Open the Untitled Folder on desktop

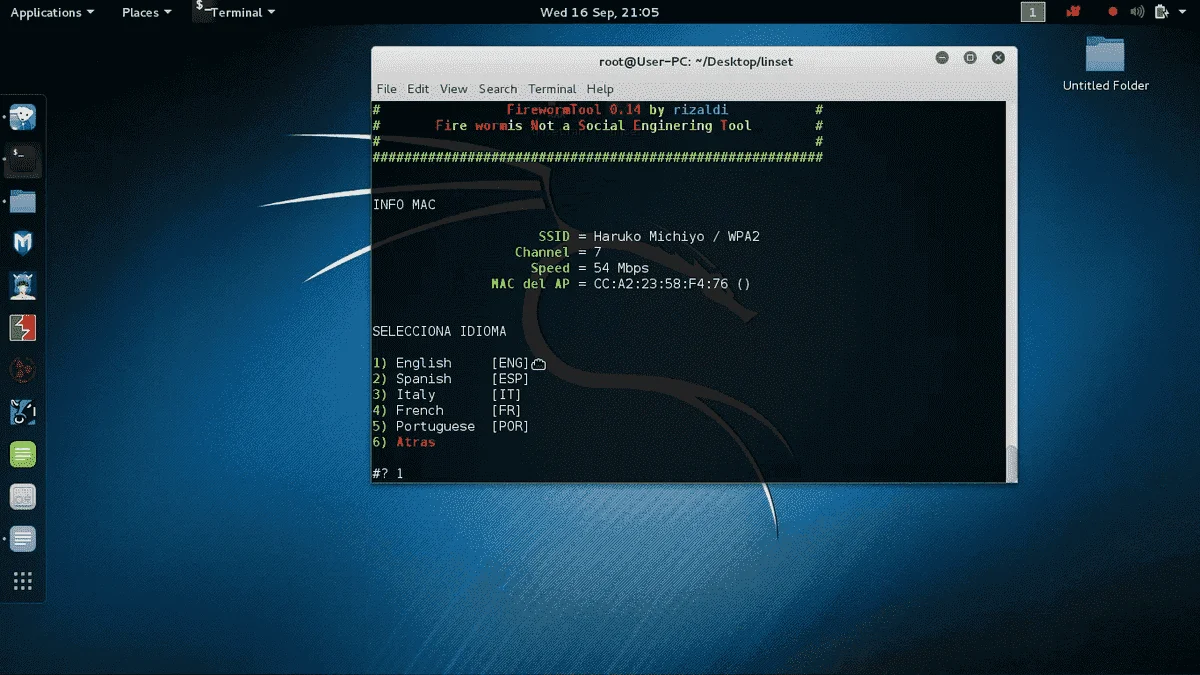(1105, 64)
